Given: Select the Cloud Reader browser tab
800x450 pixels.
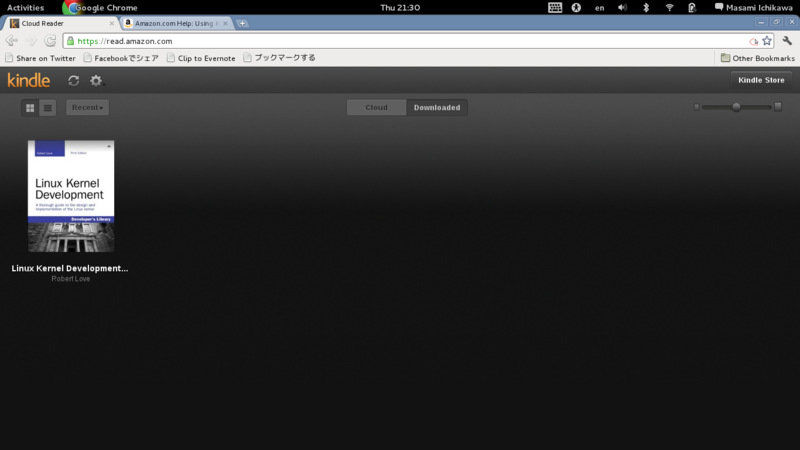Looking at the screenshot, I should pos(61,23).
